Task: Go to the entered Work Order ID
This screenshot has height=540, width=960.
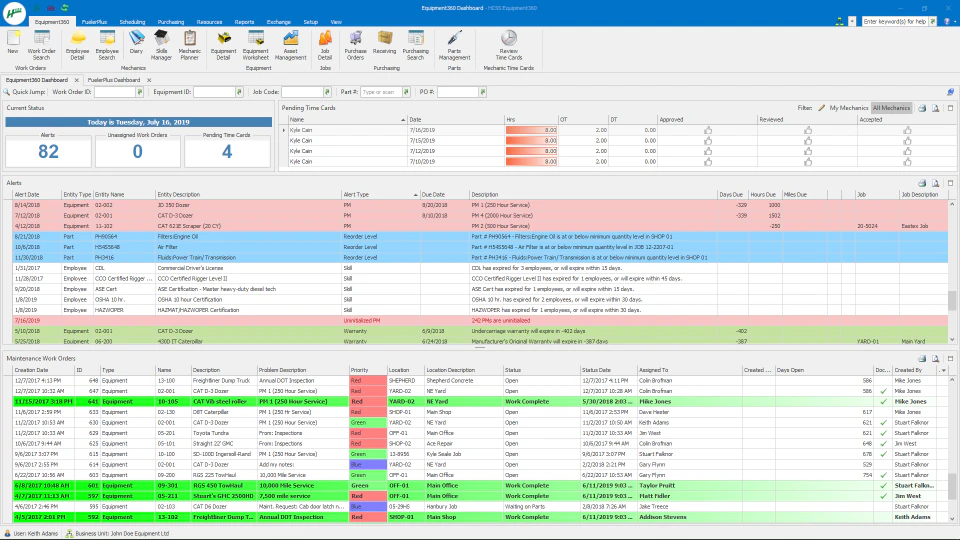Action: [x=140, y=92]
